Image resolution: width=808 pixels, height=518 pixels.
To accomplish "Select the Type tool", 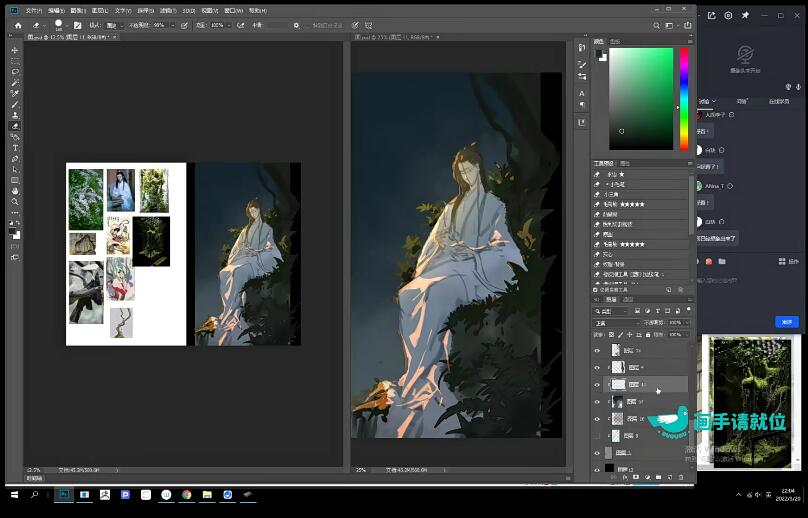I will tap(14, 148).
